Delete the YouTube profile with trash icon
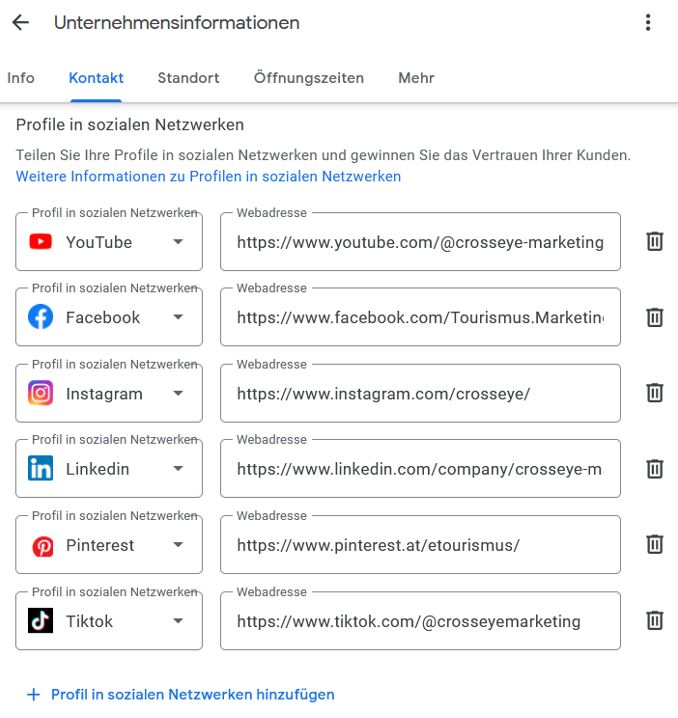This screenshot has height=718, width=678. pyautogui.click(x=655, y=241)
